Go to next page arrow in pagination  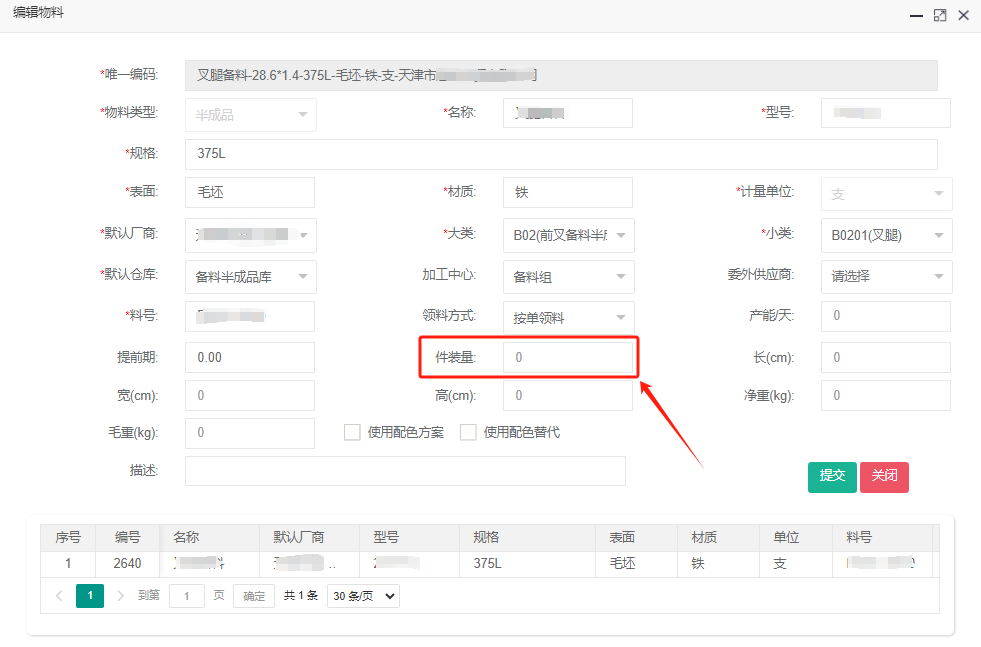coord(121,596)
